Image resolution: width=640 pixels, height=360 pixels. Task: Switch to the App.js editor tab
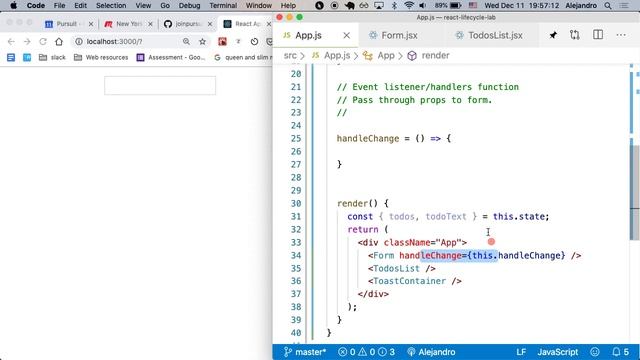pyautogui.click(x=308, y=36)
